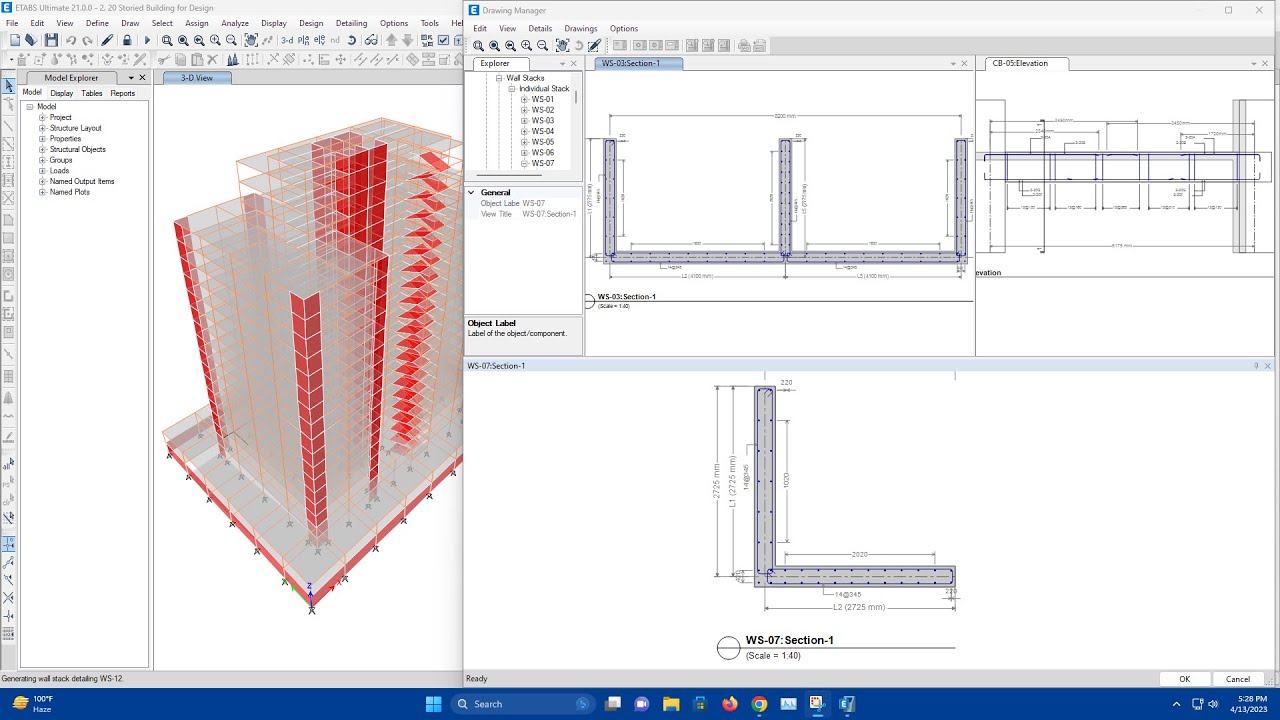Toggle the display options checkmark icon
The width and height of the screenshot is (1280, 720).
pyautogui.click(x=443, y=40)
